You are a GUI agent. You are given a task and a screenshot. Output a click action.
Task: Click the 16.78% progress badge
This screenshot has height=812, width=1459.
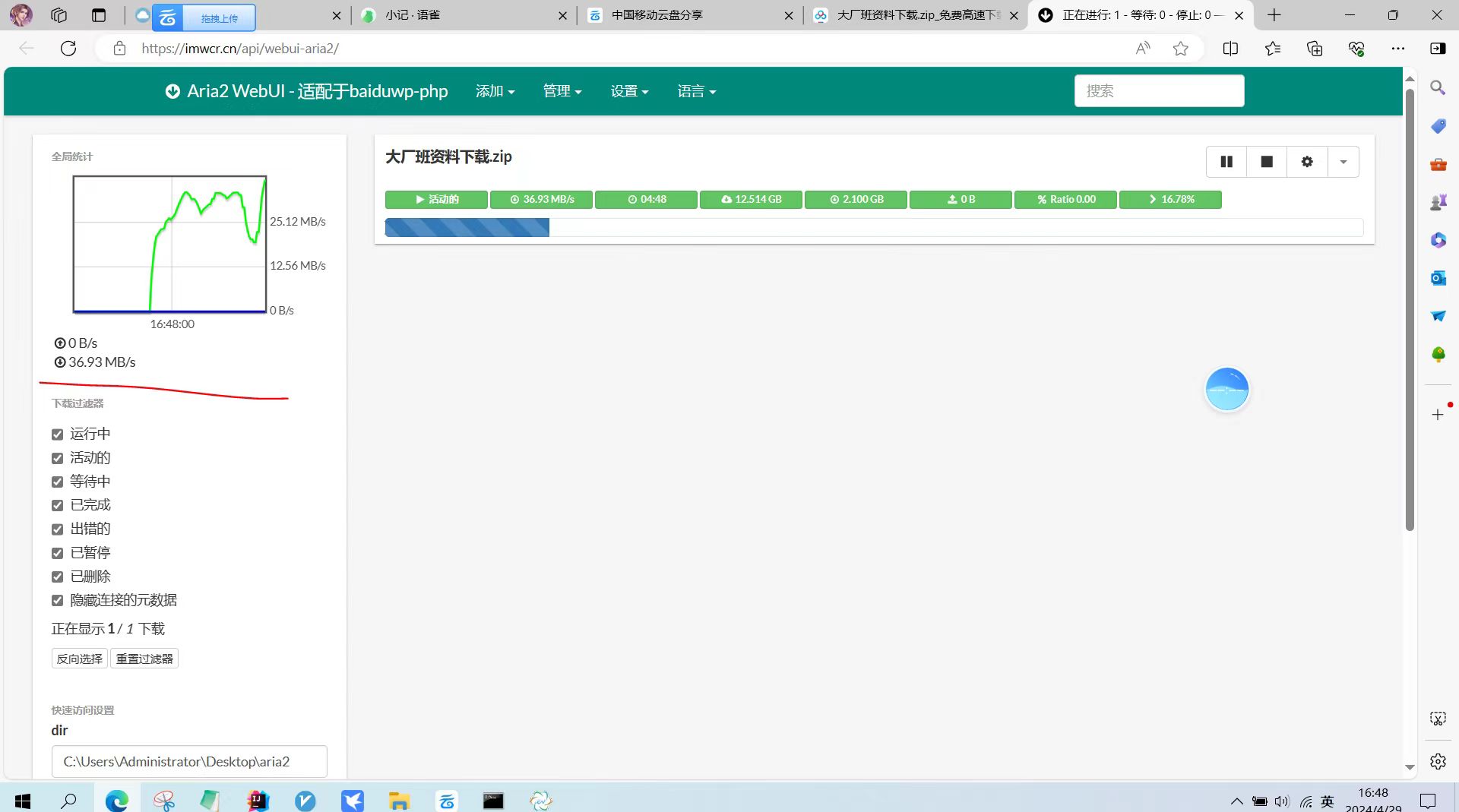1170,199
